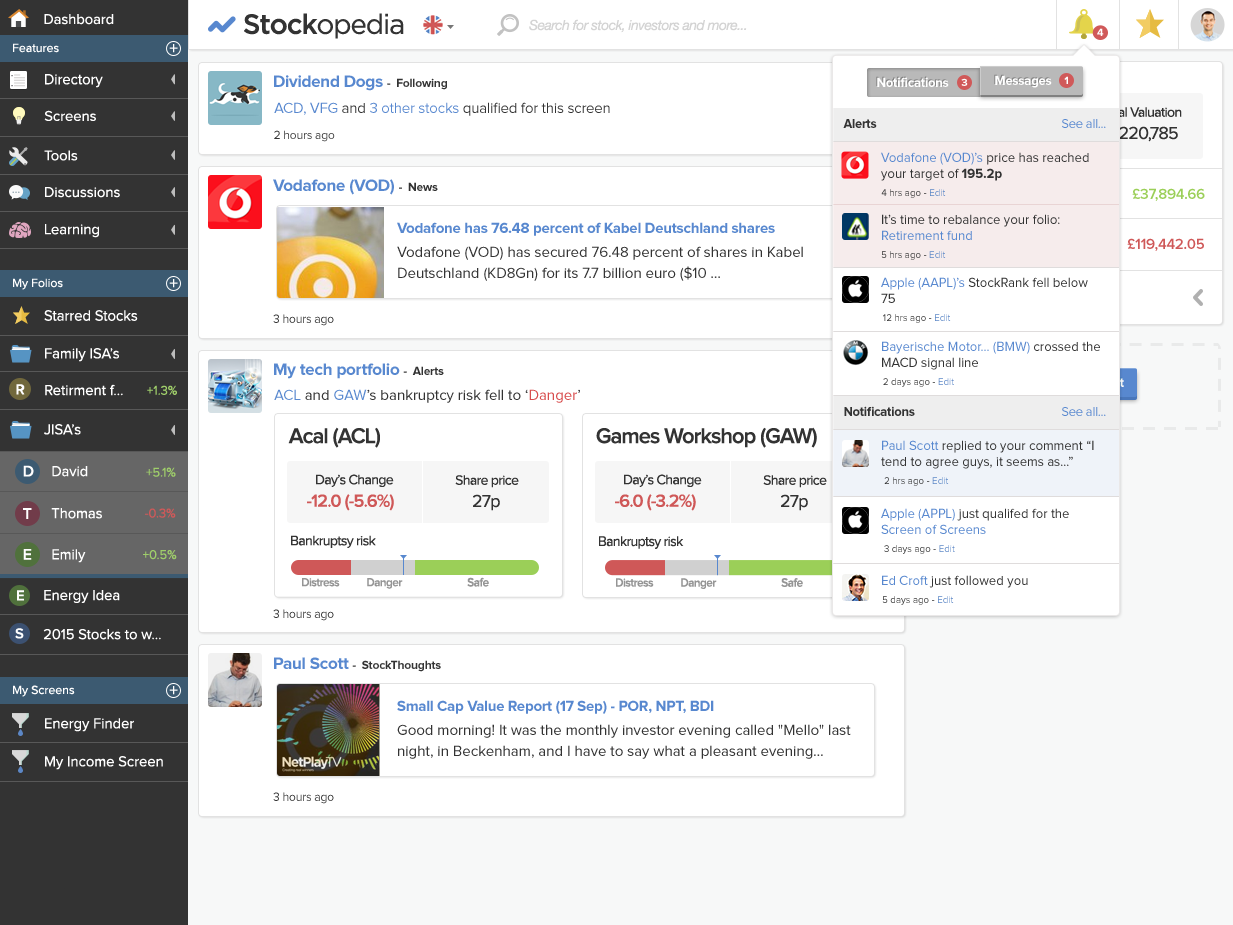
Task: Click the left chevron on the valuation panel
Action: 1198,297
